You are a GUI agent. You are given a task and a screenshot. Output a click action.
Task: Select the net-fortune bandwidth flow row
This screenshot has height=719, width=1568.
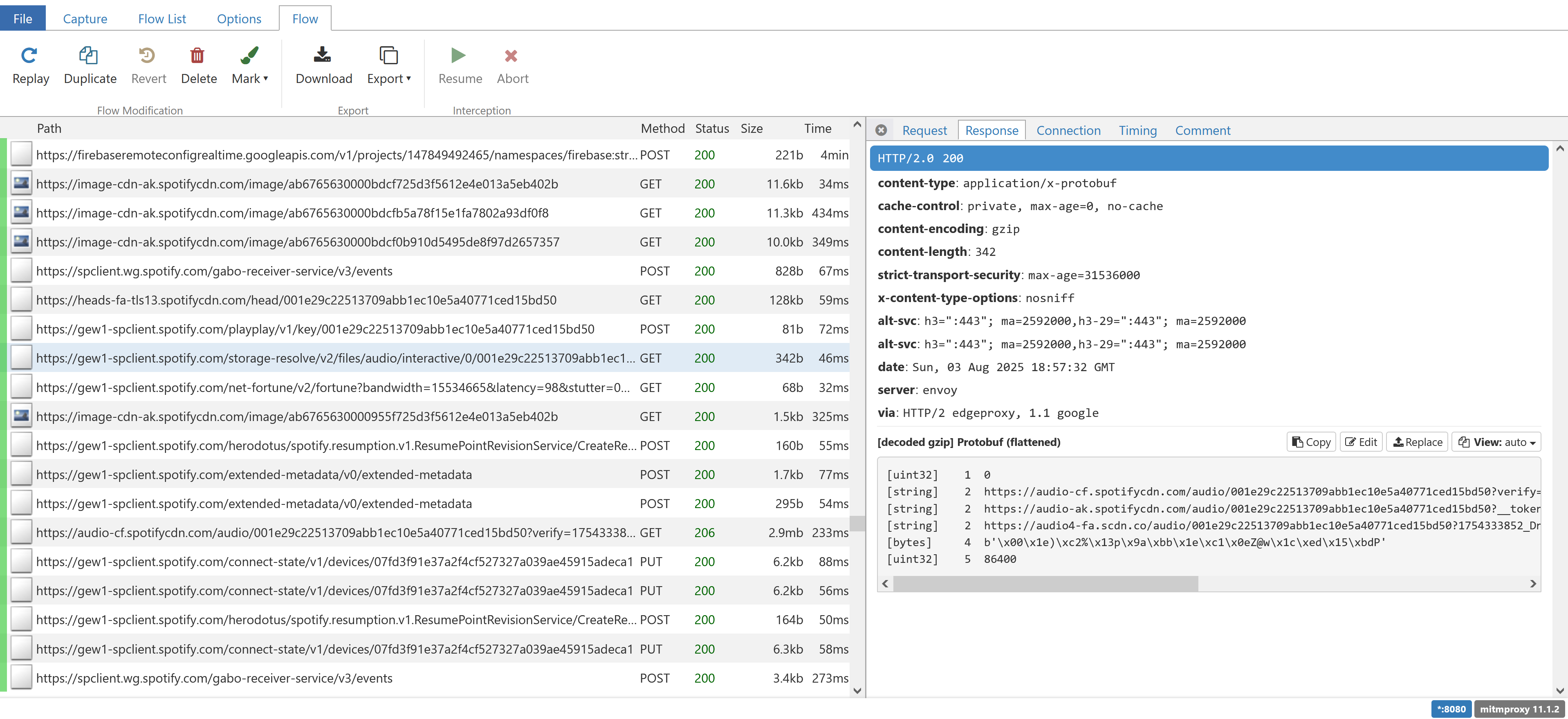[x=332, y=387]
